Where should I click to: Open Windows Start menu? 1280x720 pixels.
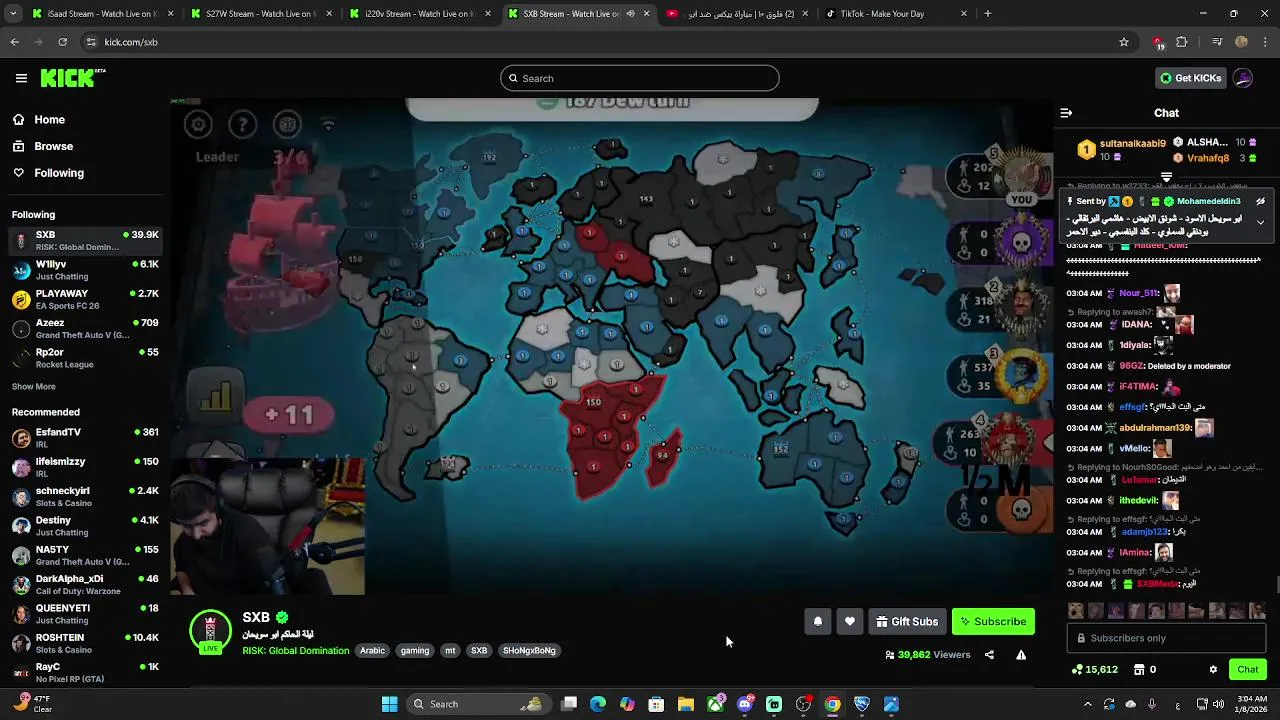point(389,704)
